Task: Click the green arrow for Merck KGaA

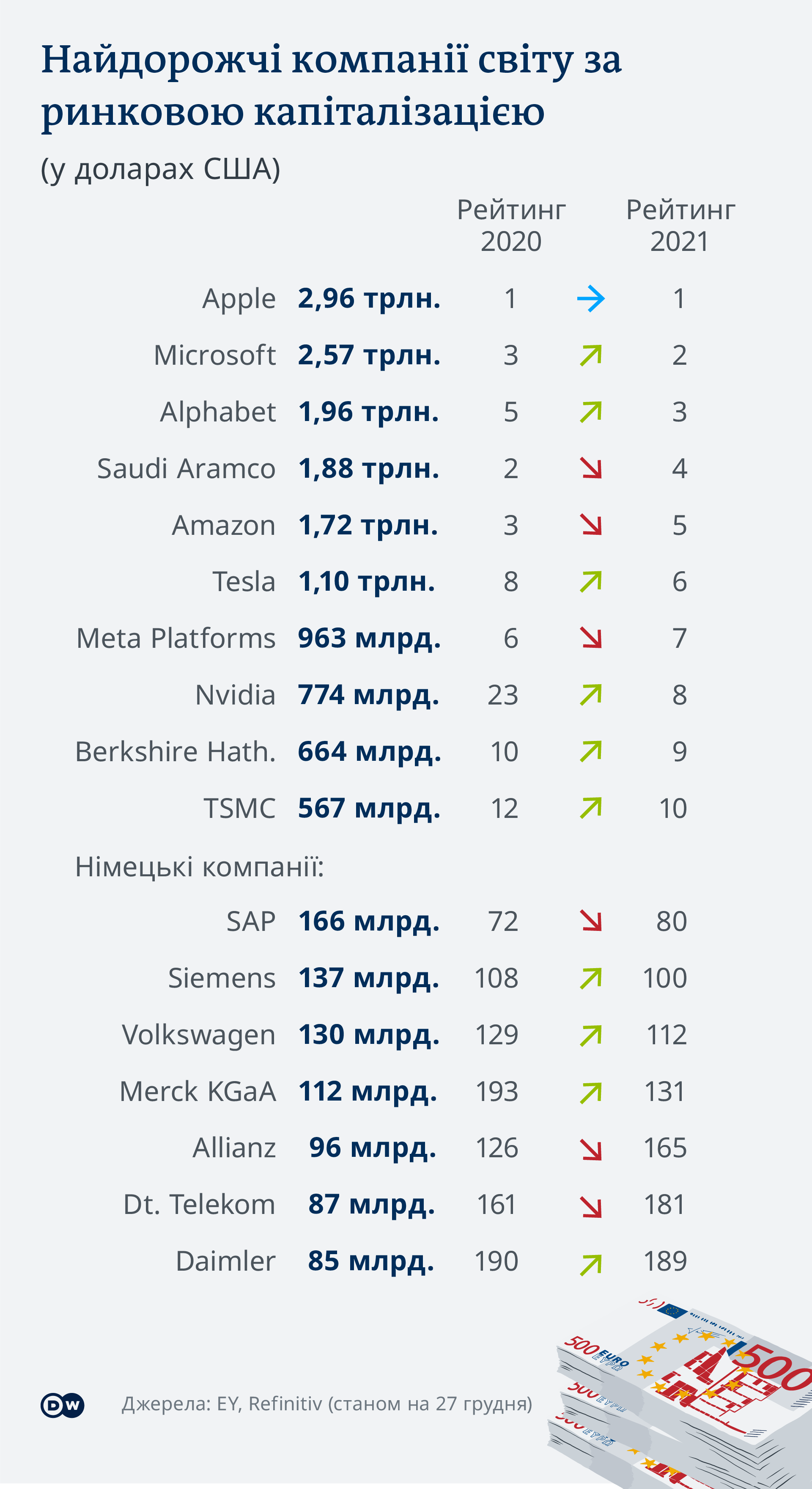Action: coord(591,1093)
